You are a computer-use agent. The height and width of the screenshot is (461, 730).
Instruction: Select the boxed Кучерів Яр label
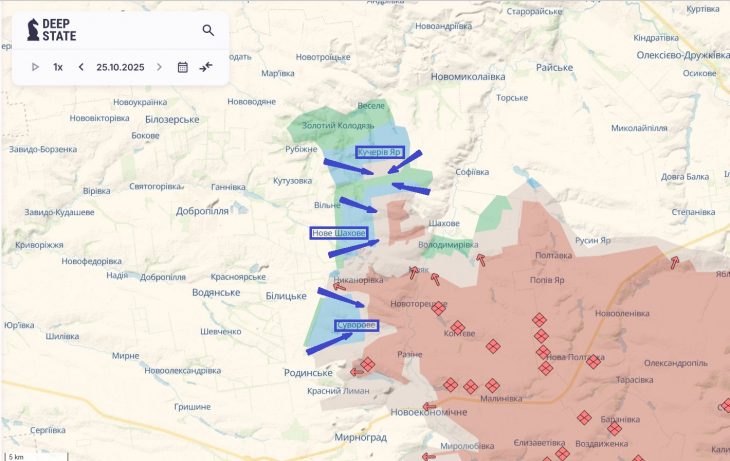(379, 152)
